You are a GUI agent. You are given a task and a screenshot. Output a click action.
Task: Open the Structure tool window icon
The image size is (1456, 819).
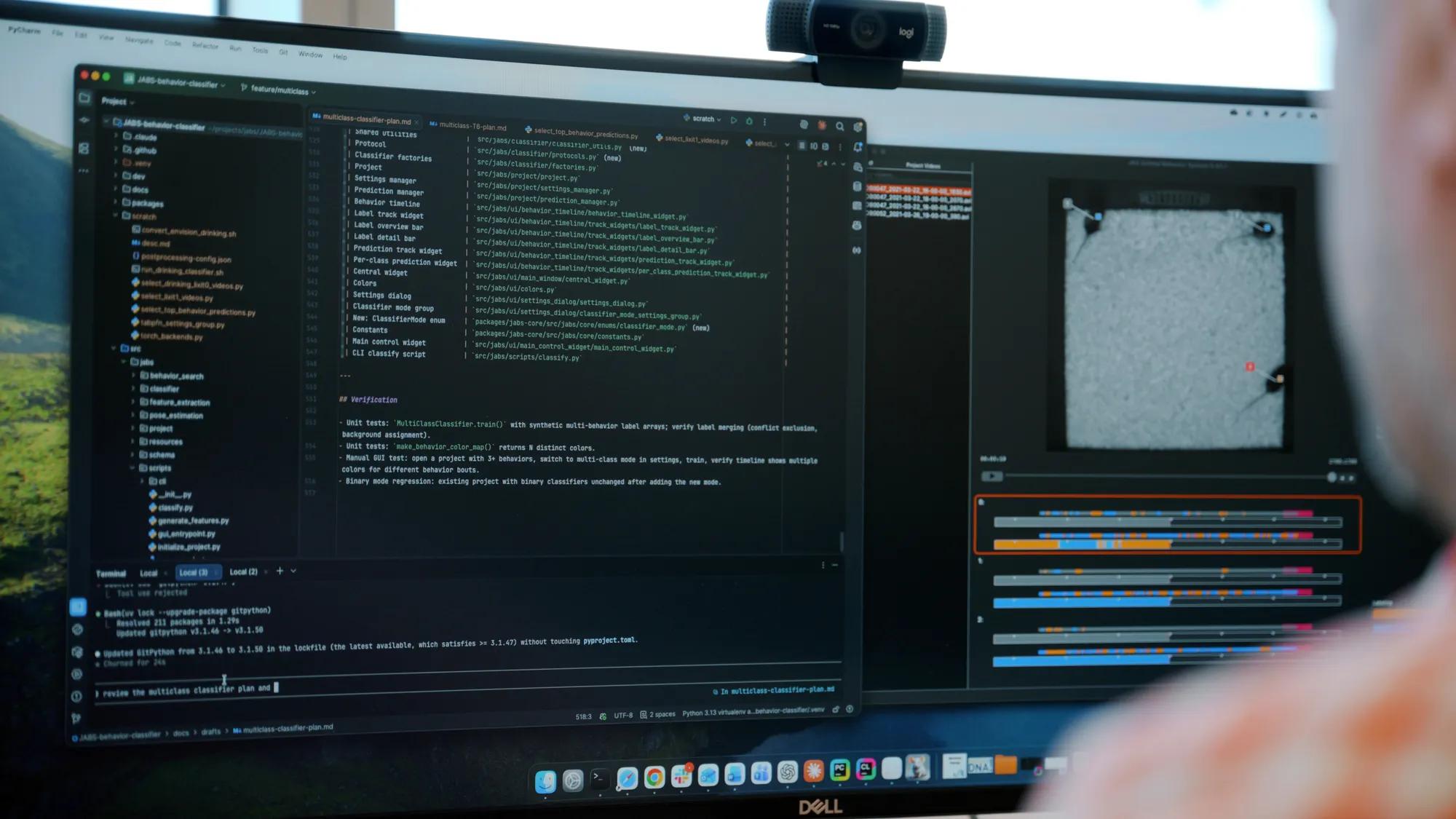(84, 149)
